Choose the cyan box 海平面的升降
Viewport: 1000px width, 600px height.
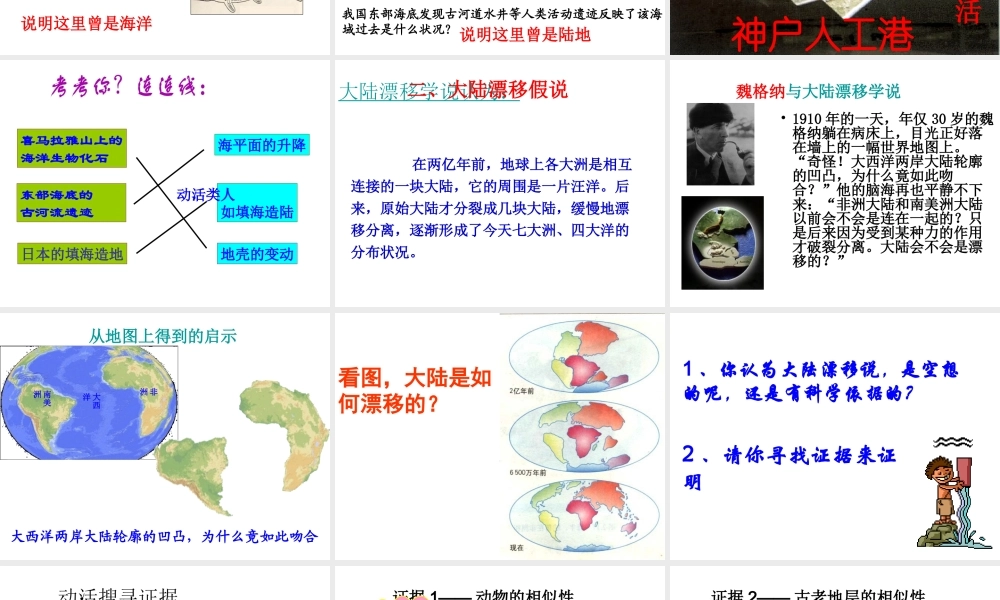click(x=261, y=145)
